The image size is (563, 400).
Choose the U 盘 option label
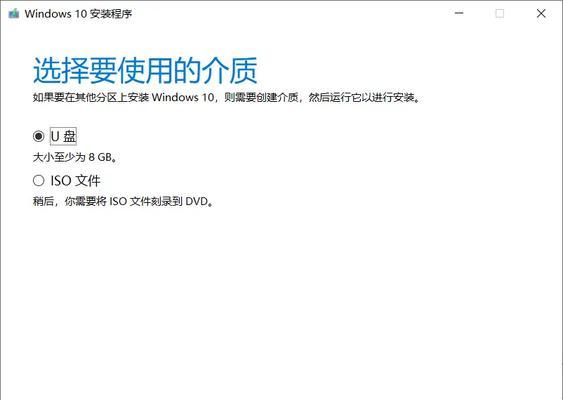pyautogui.click(x=63, y=136)
